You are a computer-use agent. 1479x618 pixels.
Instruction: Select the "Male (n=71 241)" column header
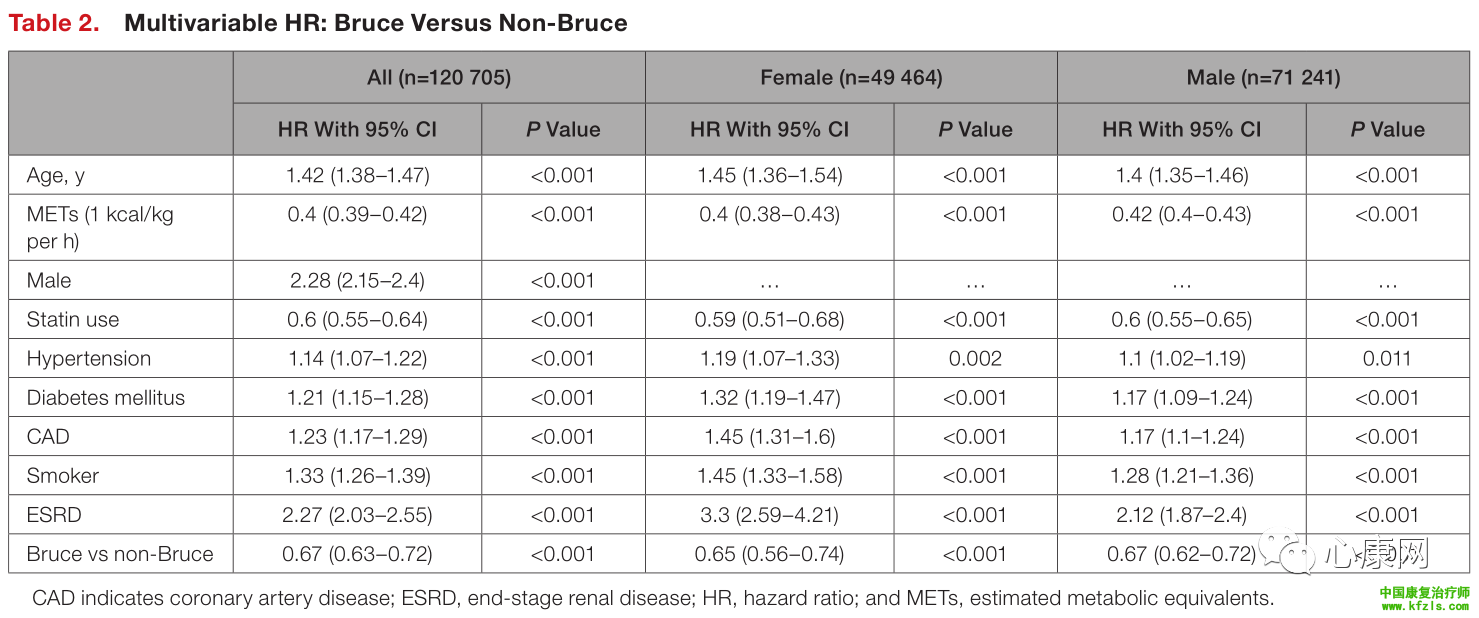coord(1263,77)
